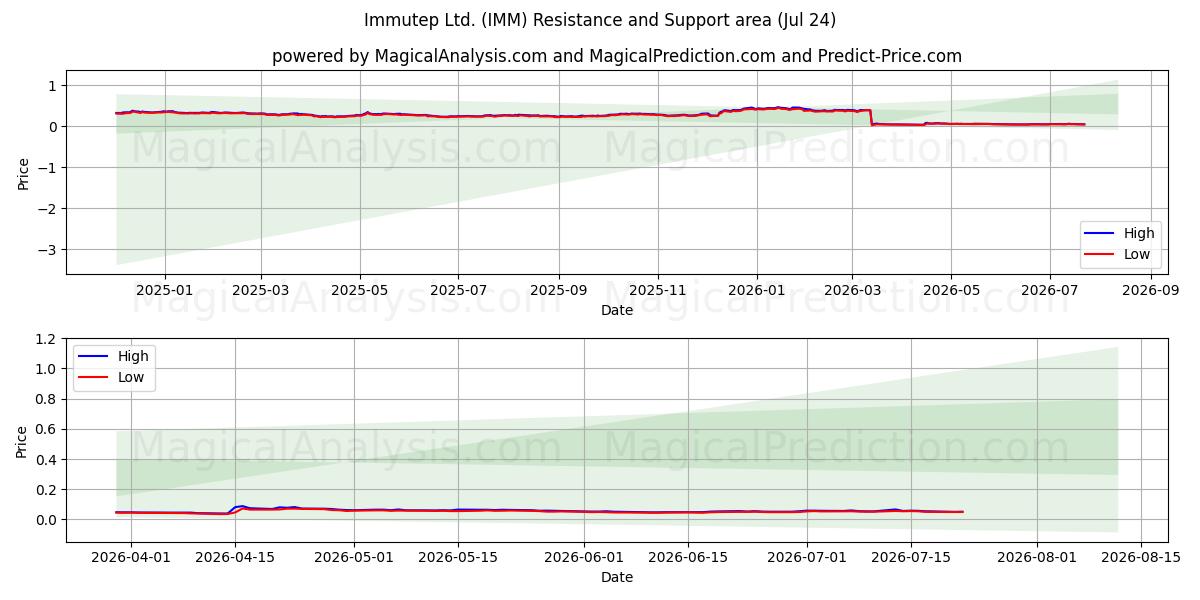Click the "2026-07-01" date tick label
This screenshot has height=600, width=1200.
pos(807,558)
